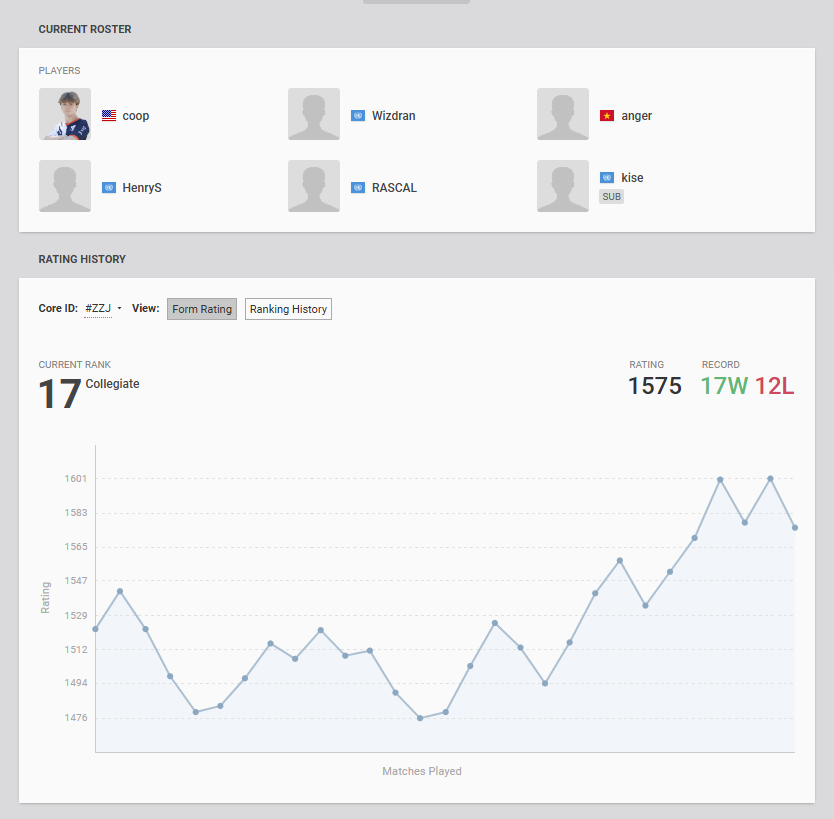Click the CURRENT ROSTER heading

(x=85, y=29)
